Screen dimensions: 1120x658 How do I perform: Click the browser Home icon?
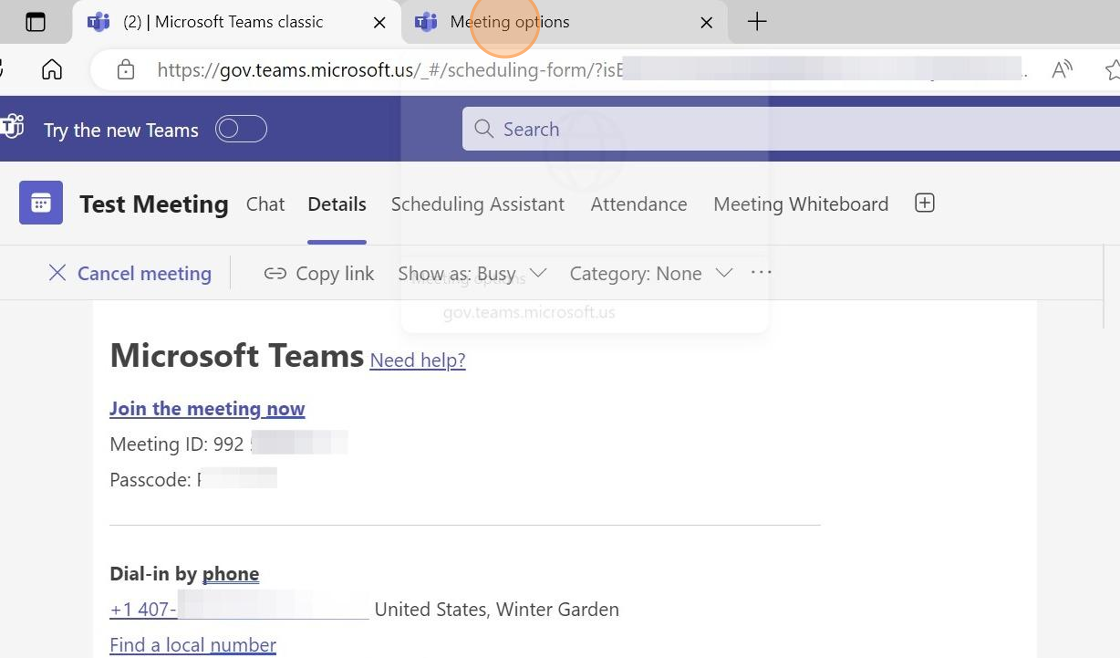[x=51, y=69]
